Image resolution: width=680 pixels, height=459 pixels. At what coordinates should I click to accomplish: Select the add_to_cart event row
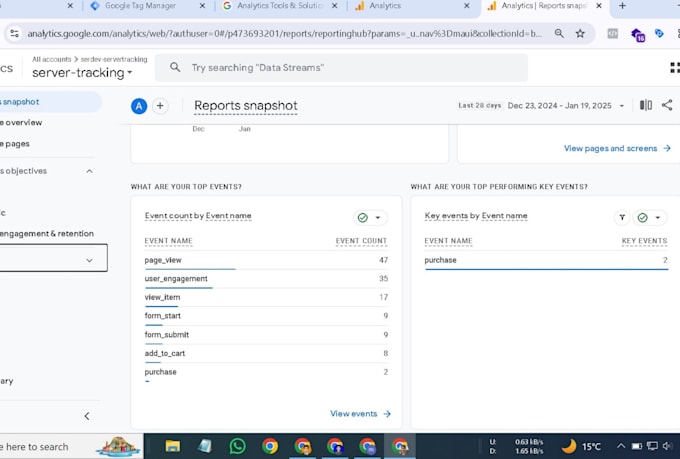tap(266, 353)
